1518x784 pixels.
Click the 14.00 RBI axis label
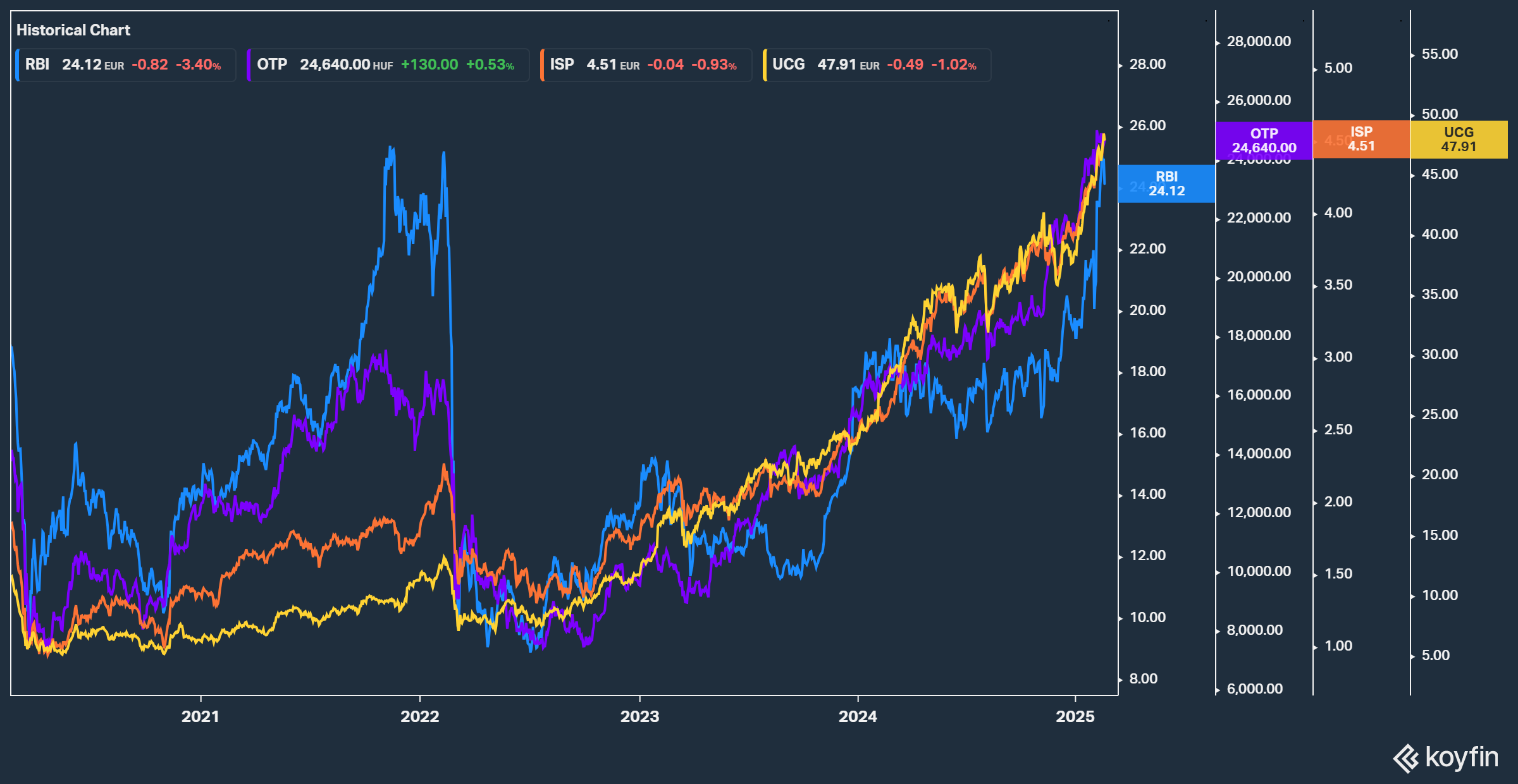pos(1147,494)
